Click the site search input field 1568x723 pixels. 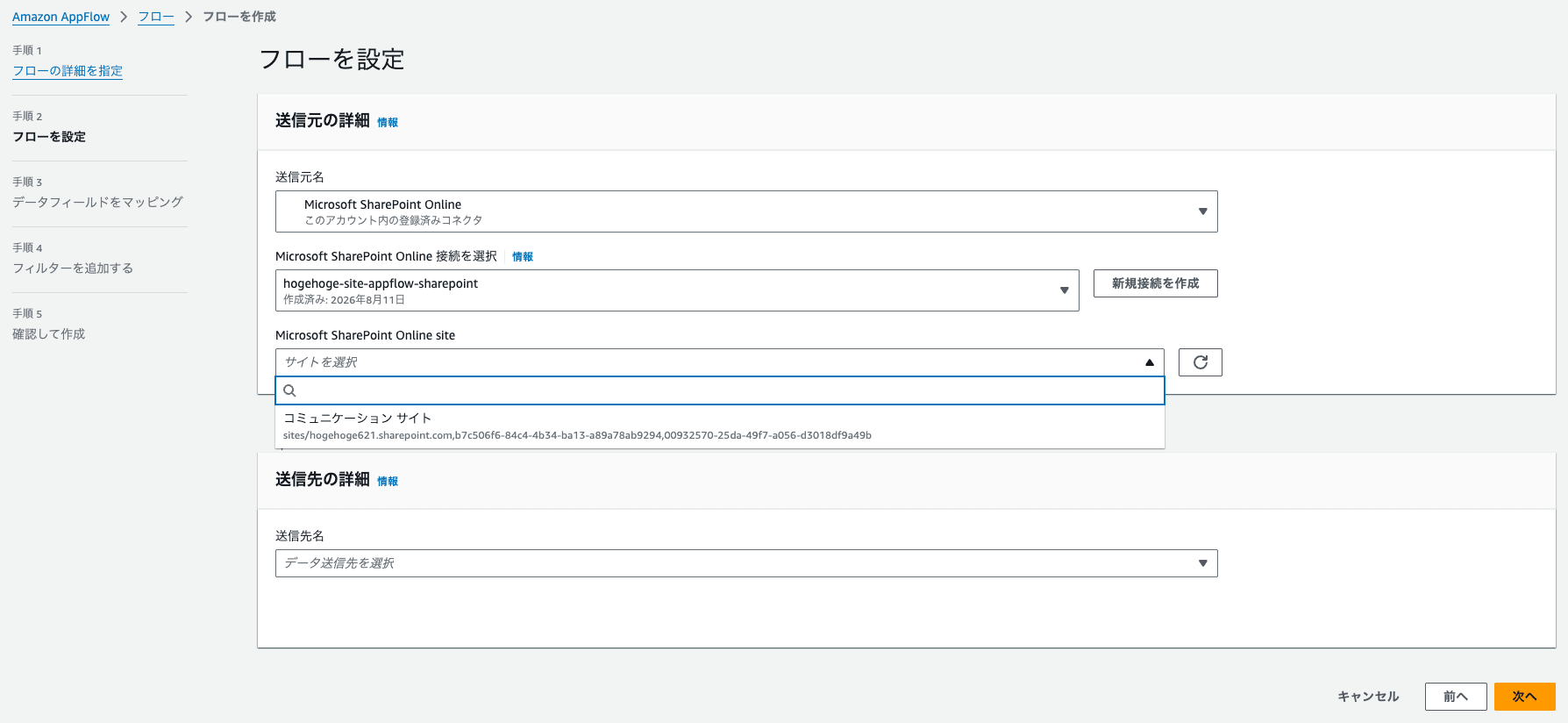719,390
